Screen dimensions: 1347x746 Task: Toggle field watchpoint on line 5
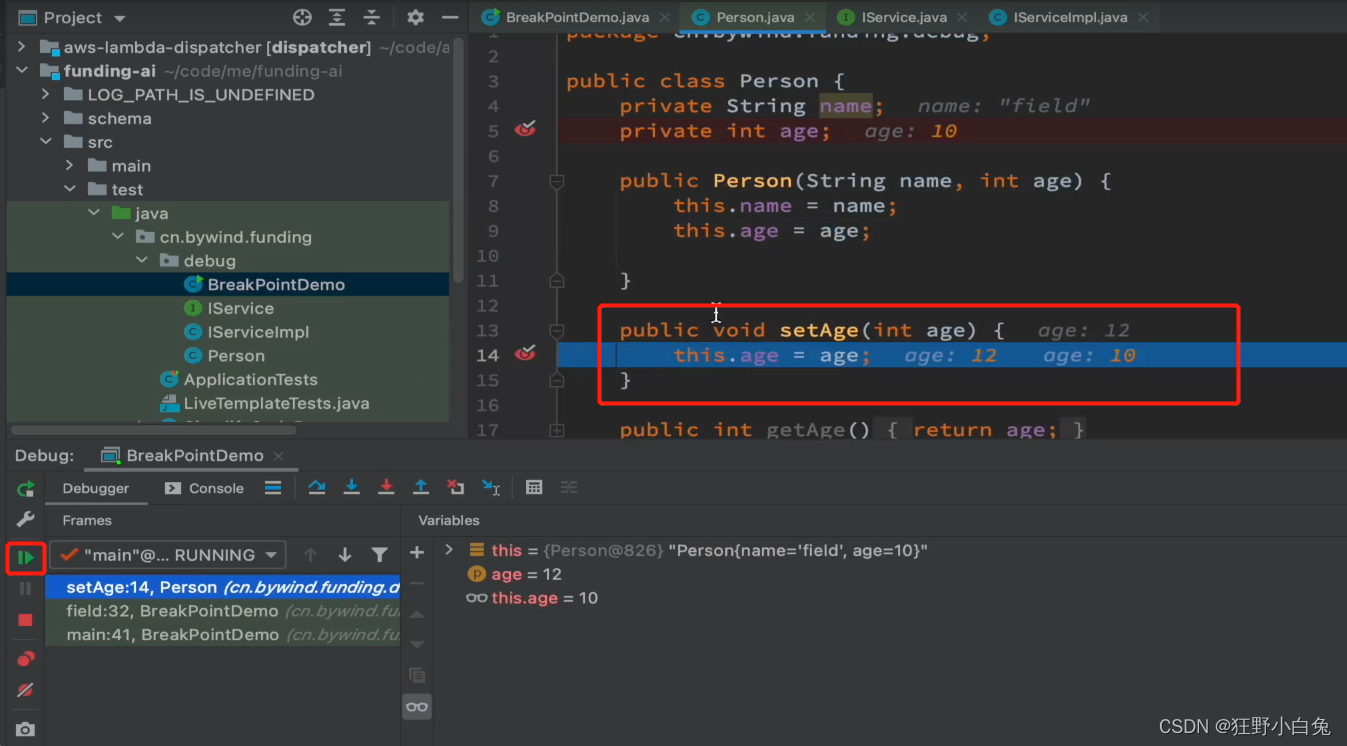pos(525,130)
